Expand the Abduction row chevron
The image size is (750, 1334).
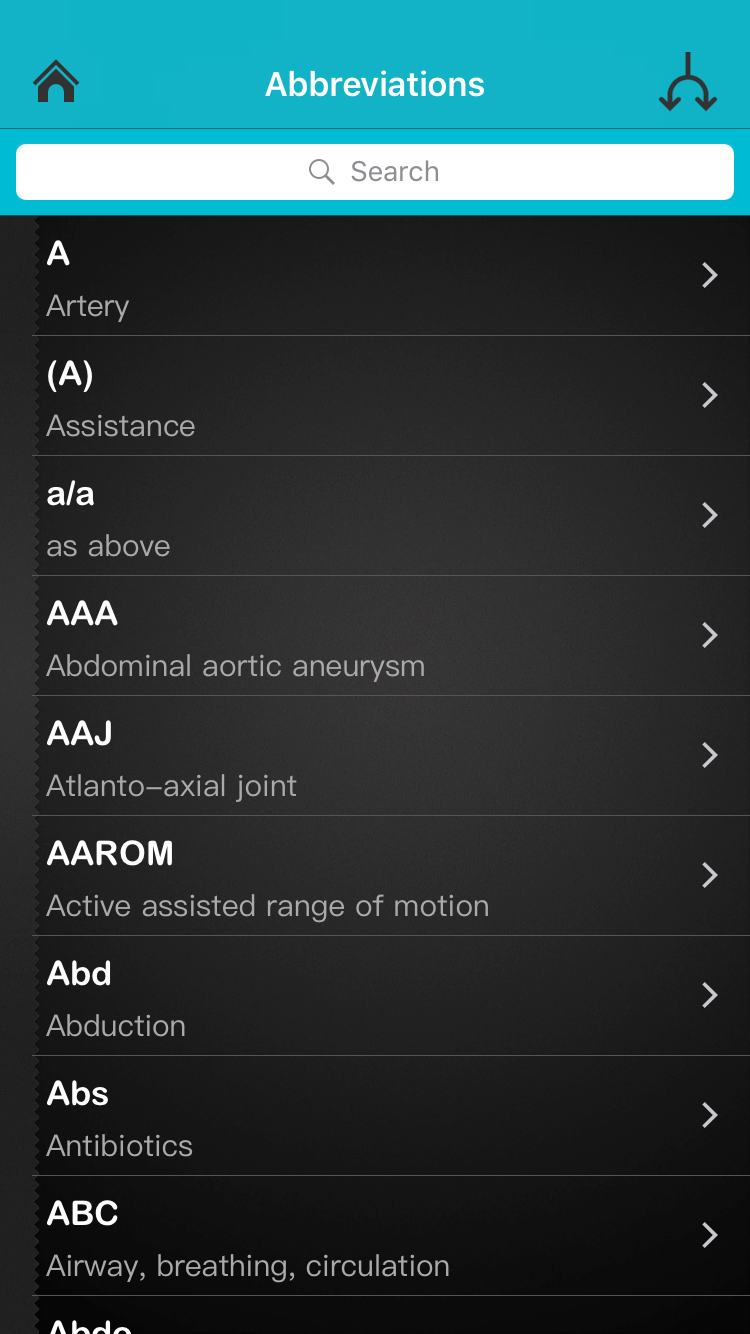(710, 995)
